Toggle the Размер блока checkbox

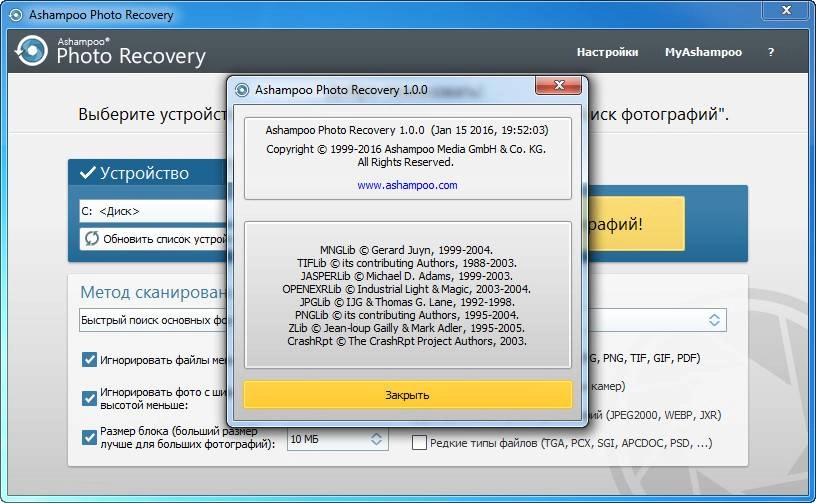89,437
